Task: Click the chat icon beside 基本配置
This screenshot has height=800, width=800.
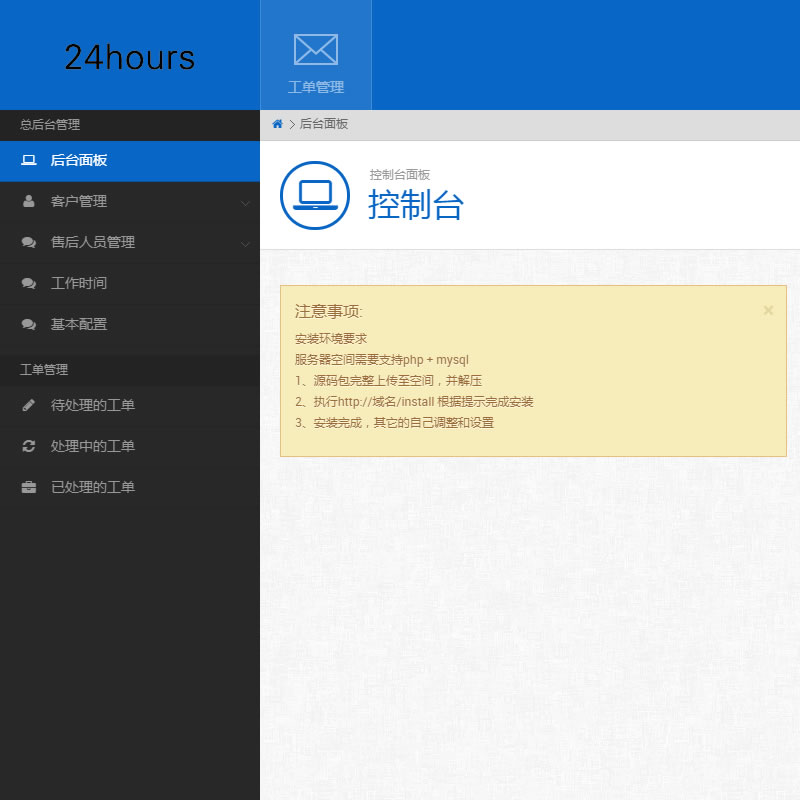Action: [x=28, y=324]
